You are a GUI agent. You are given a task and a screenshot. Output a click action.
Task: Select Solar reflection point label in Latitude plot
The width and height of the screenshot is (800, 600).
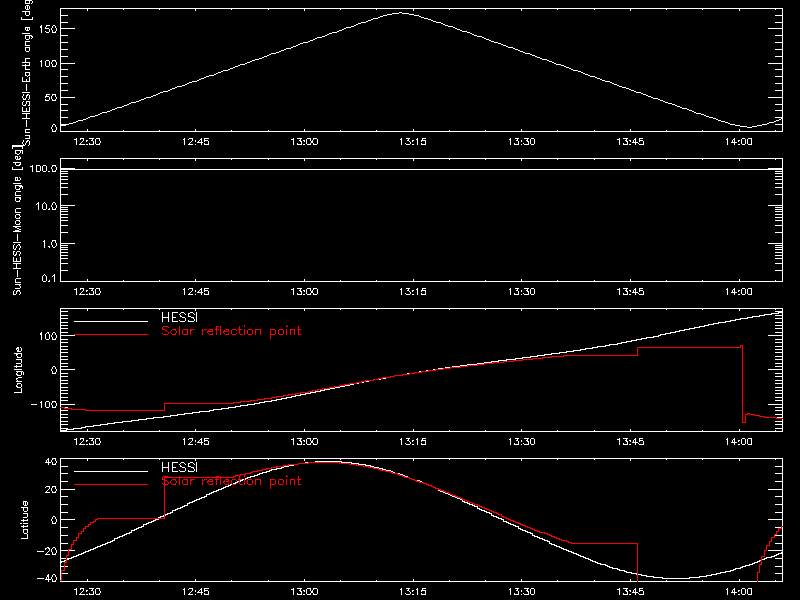tap(231, 481)
